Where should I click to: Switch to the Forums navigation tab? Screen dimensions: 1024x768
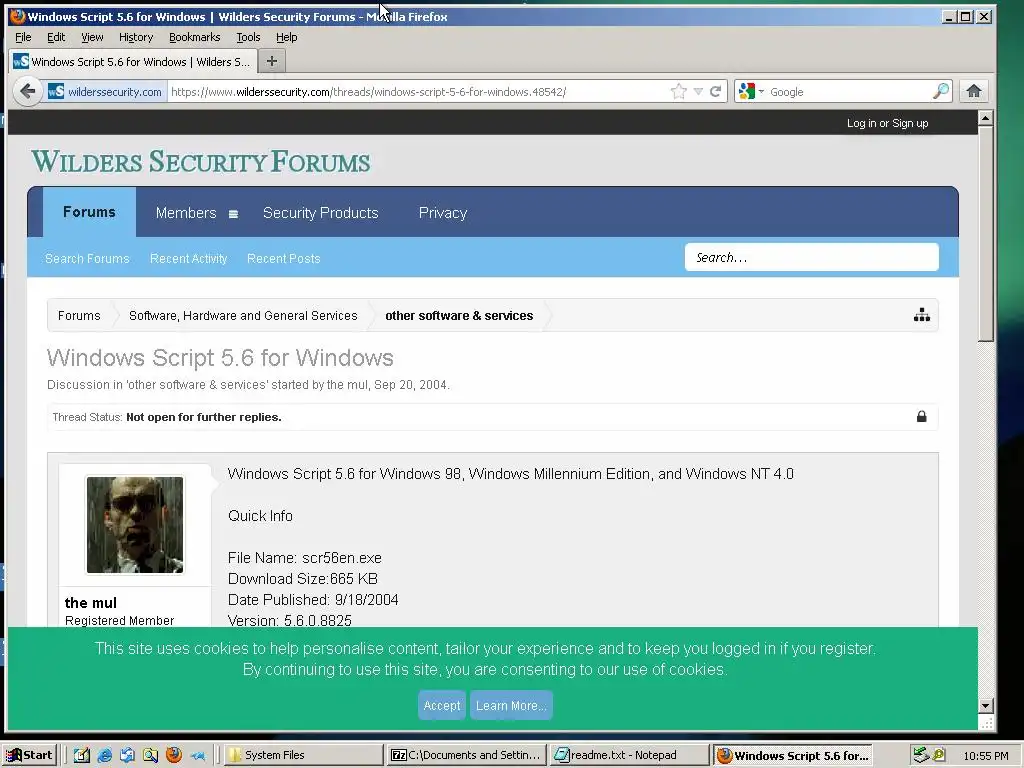pyautogui.click(x=89, y=212)
